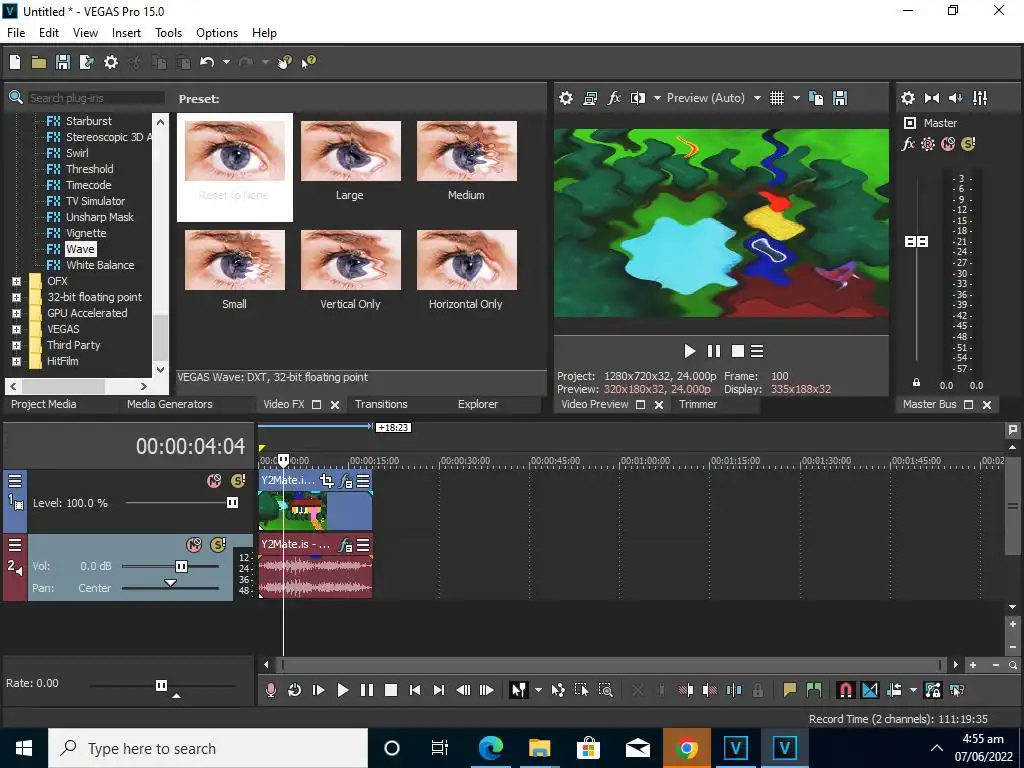This screenshot has height=768, width=1024.
Task: Open track 1 hamburger menu
Action: tap(14, 481)
